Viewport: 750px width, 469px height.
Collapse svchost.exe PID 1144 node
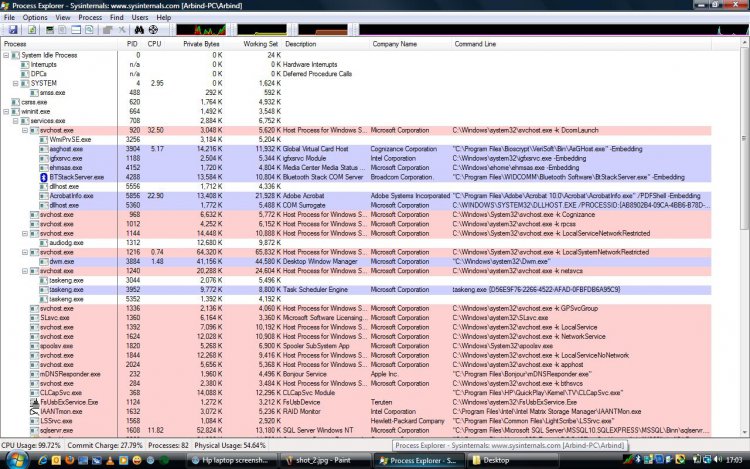point(25,233)
